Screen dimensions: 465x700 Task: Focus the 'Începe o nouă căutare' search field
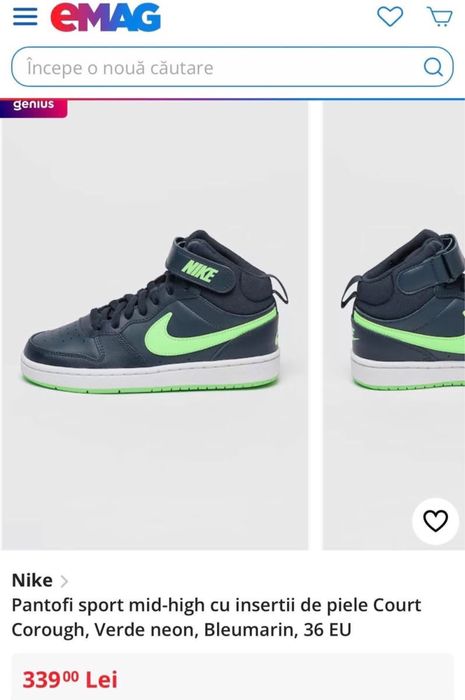232,67
